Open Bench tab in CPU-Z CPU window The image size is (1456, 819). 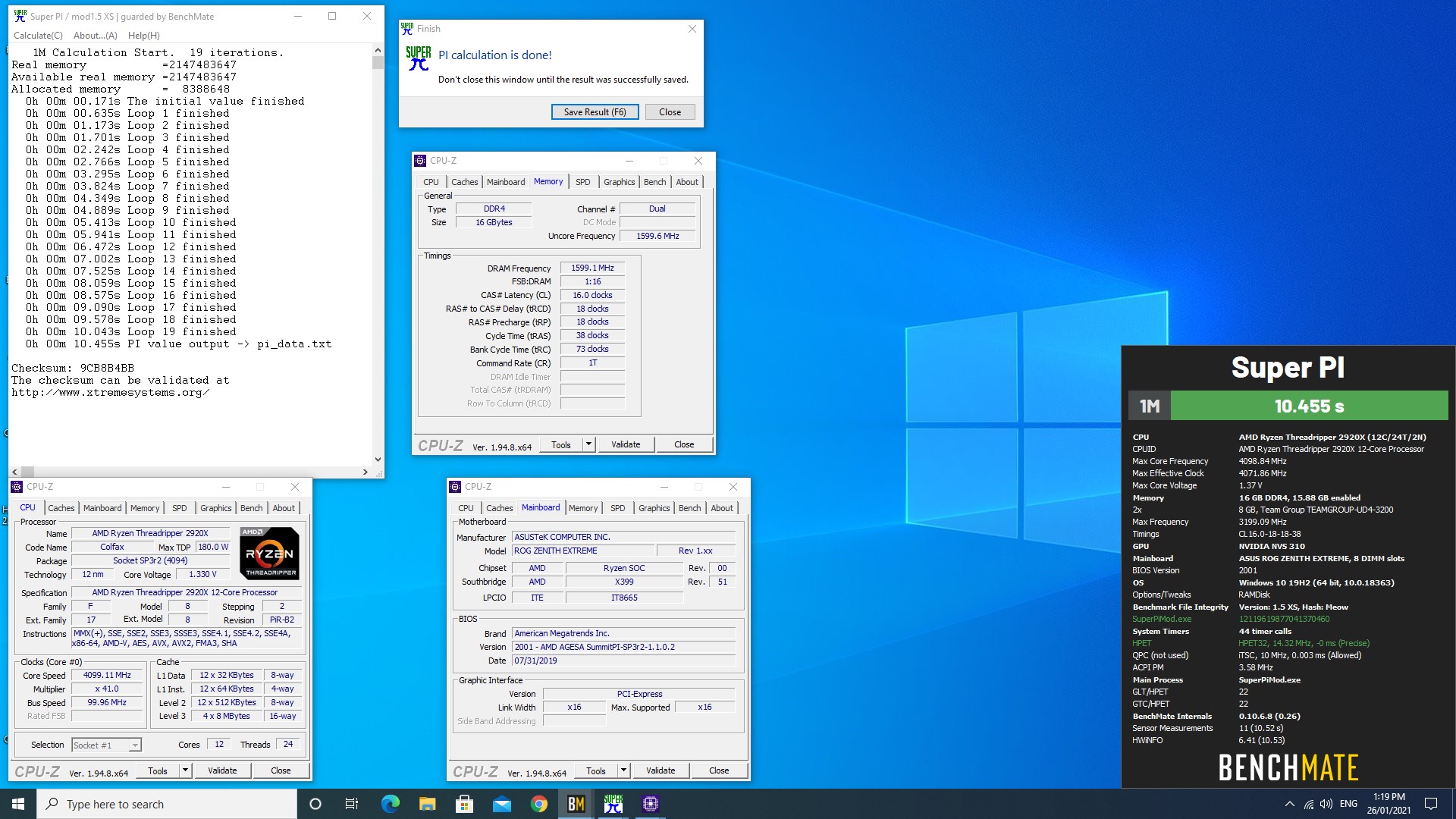pos(252,508)
